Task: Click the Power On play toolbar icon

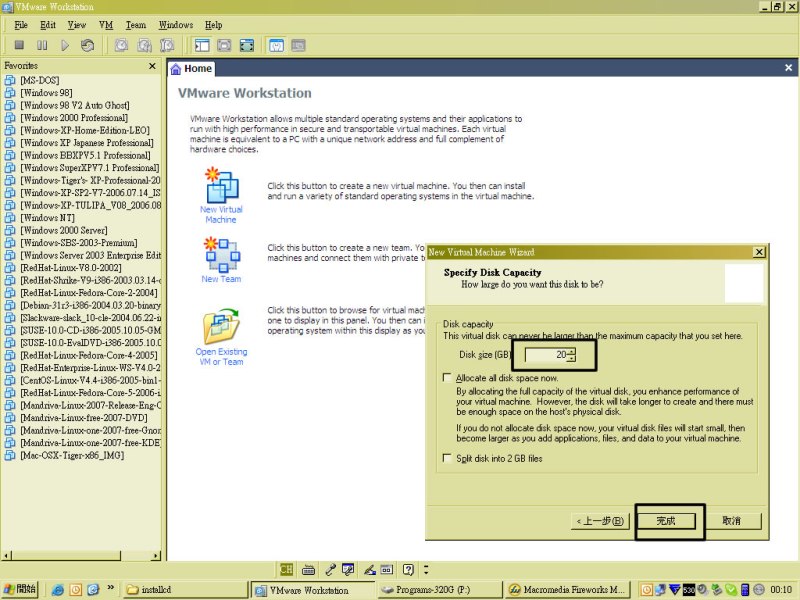Action: 65,45
